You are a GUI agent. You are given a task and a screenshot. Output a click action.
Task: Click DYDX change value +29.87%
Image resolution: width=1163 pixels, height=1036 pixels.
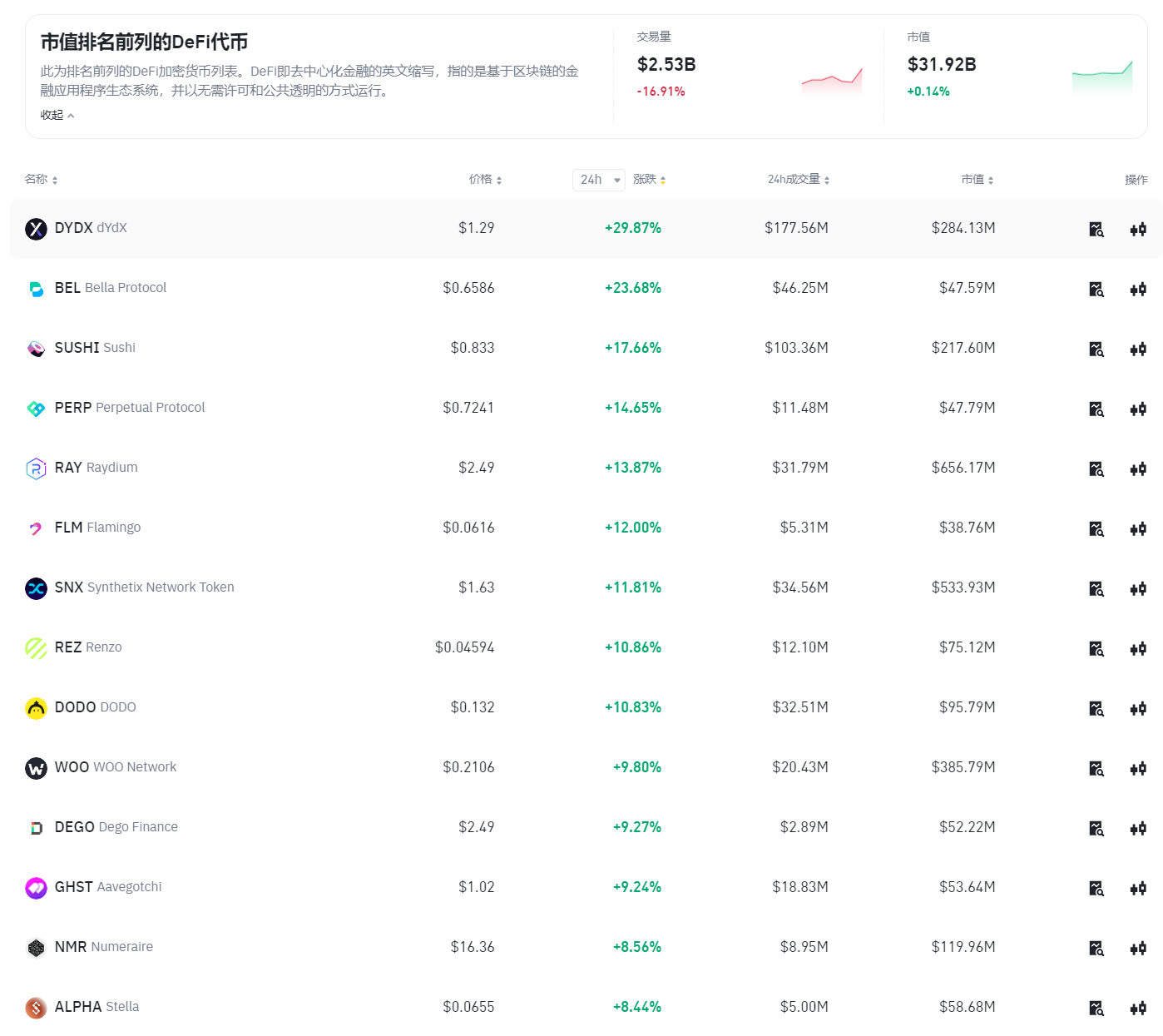[633, 228]
